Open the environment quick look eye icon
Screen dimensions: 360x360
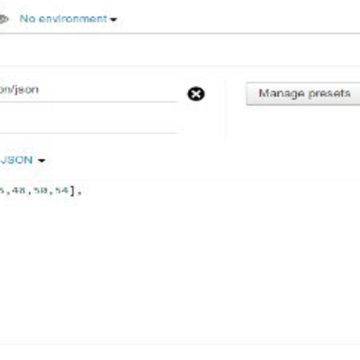(x=3, y=19)
